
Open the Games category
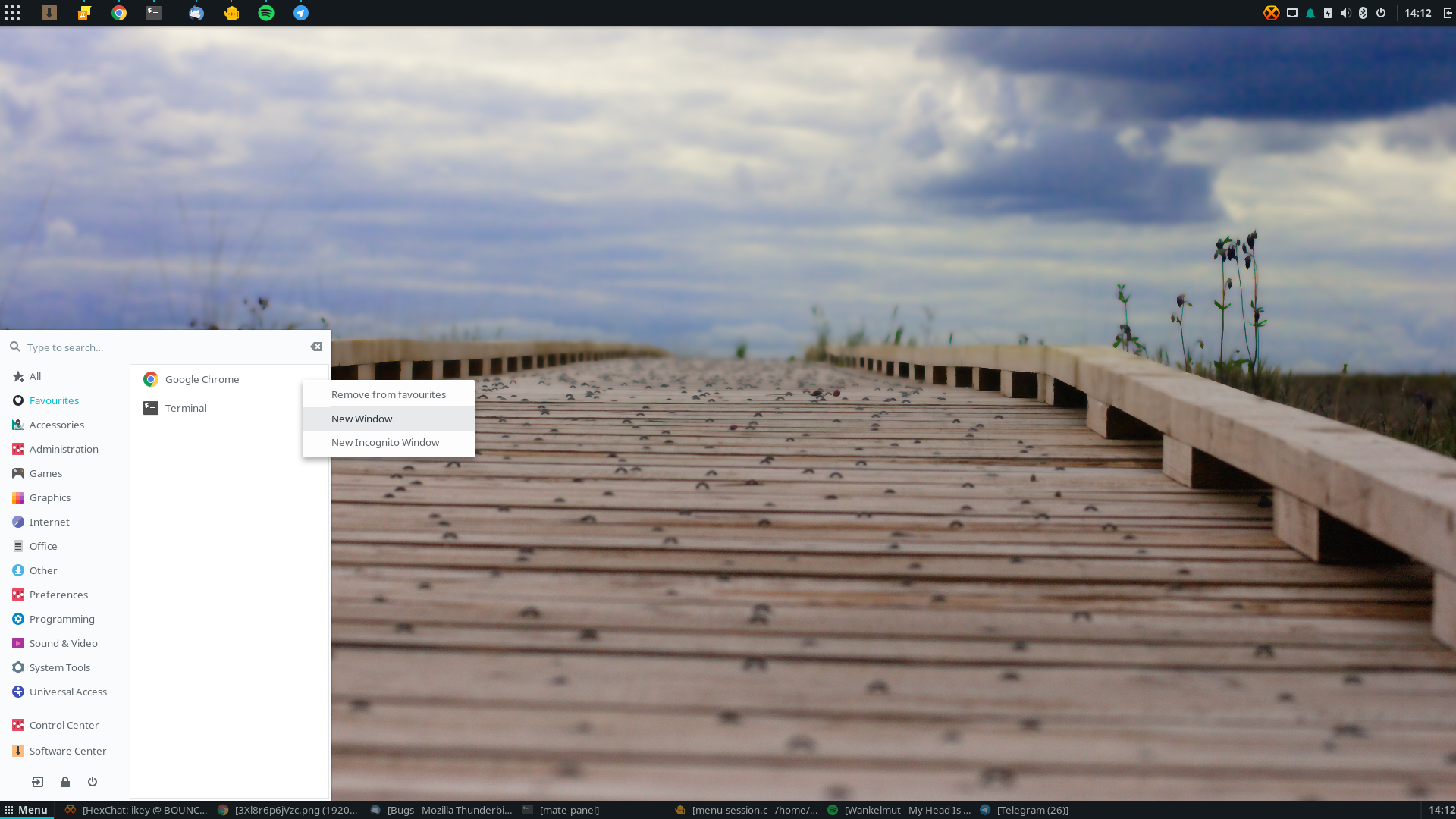click(x=65, y=473)
